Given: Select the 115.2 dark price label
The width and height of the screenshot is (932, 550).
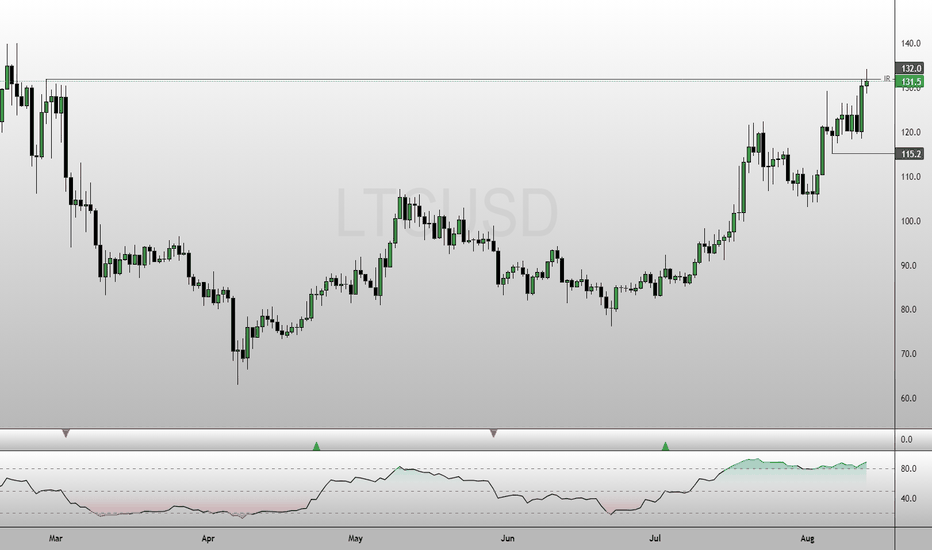Looking at the screenshot, I should (x=910, y=154).
